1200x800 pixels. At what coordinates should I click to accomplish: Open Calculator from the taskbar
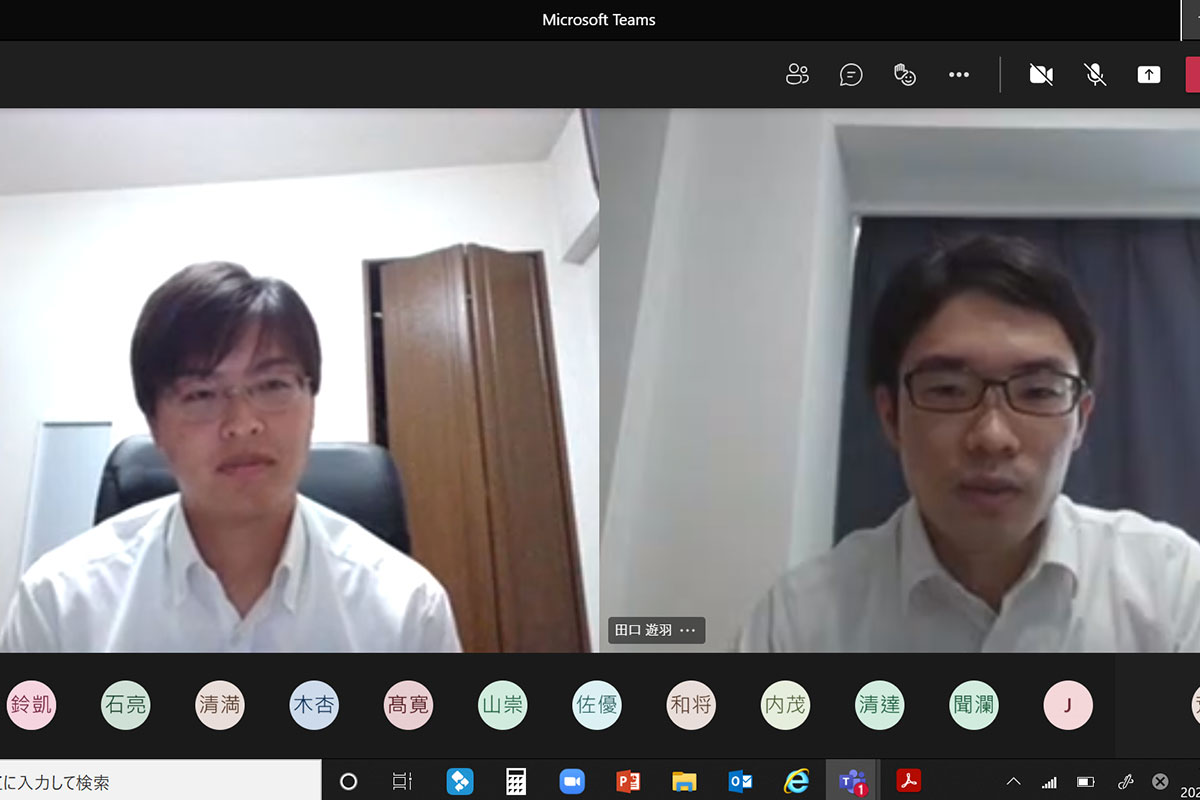516,781
